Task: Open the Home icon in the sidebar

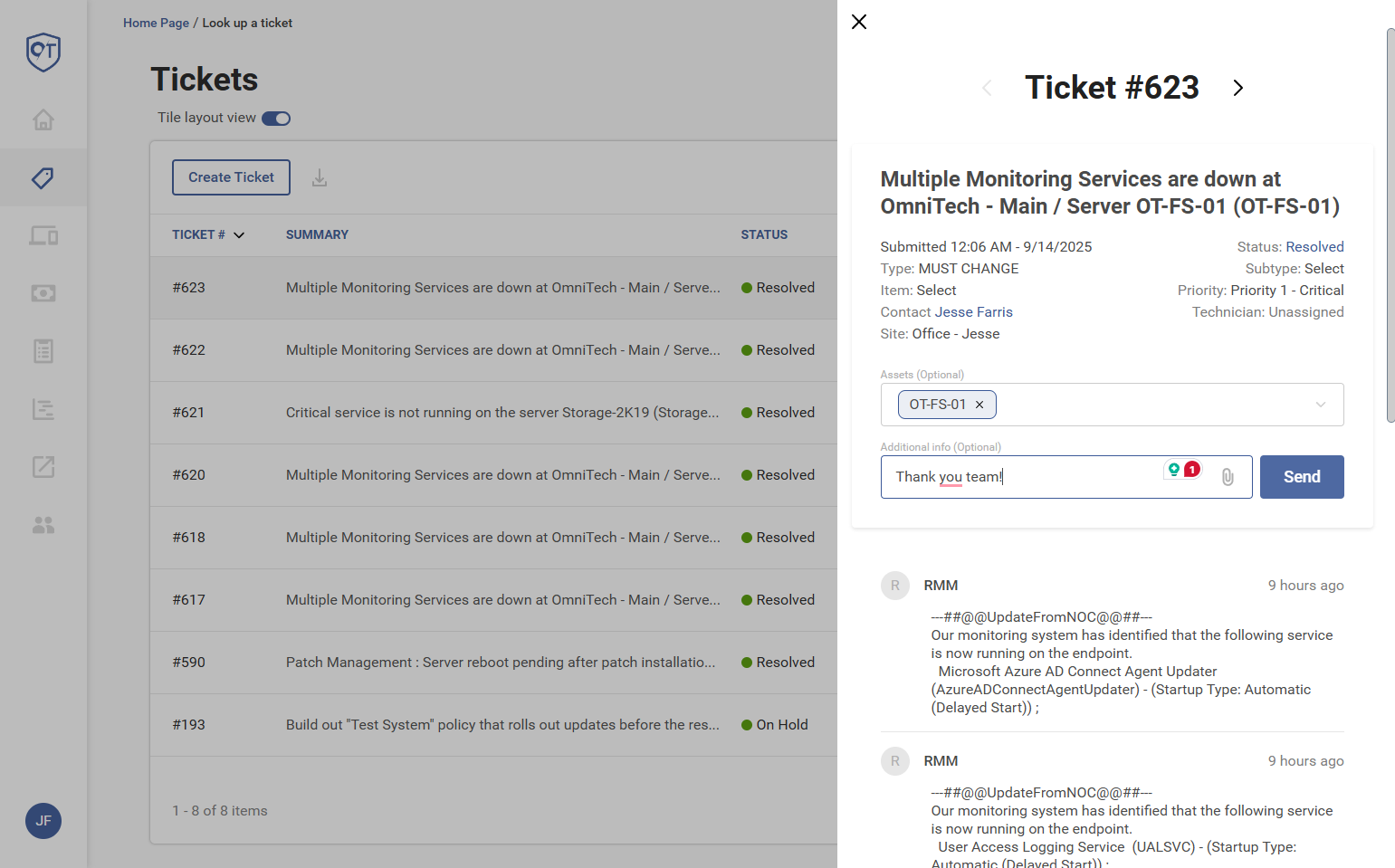Action: pyautogui.click(x=43, y=119)
